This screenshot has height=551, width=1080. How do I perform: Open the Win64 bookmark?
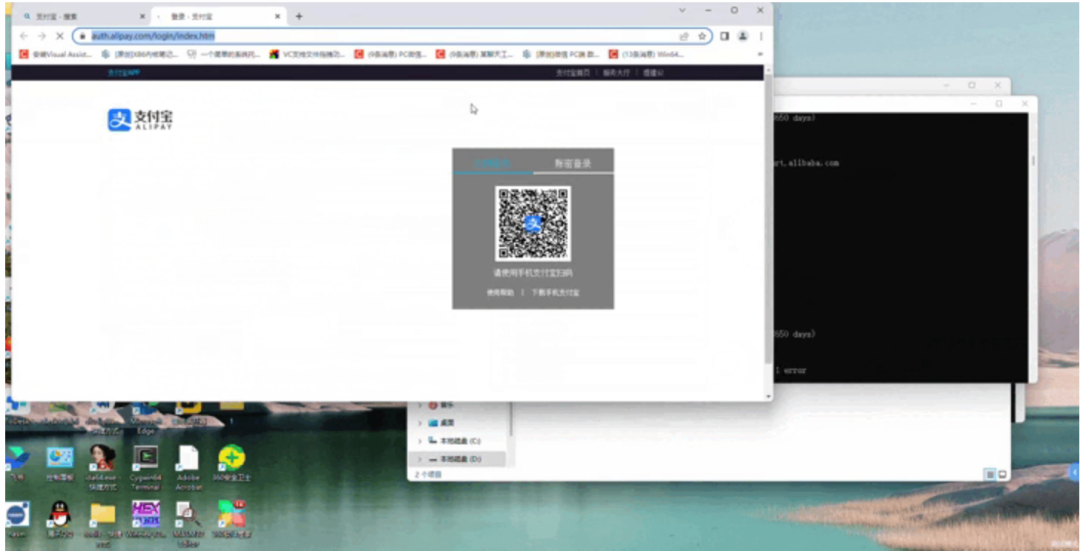(x=646, y=54)
